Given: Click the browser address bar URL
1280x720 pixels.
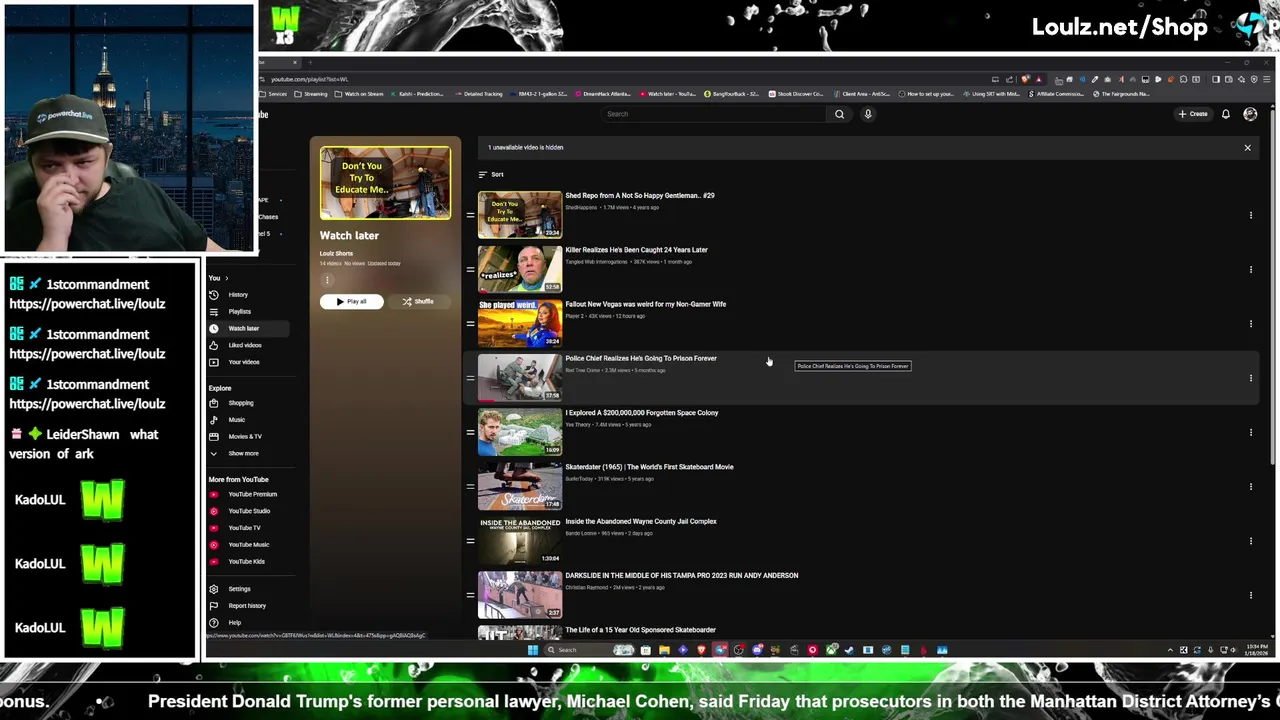Looking at the screenshot, I should point(309,79).
